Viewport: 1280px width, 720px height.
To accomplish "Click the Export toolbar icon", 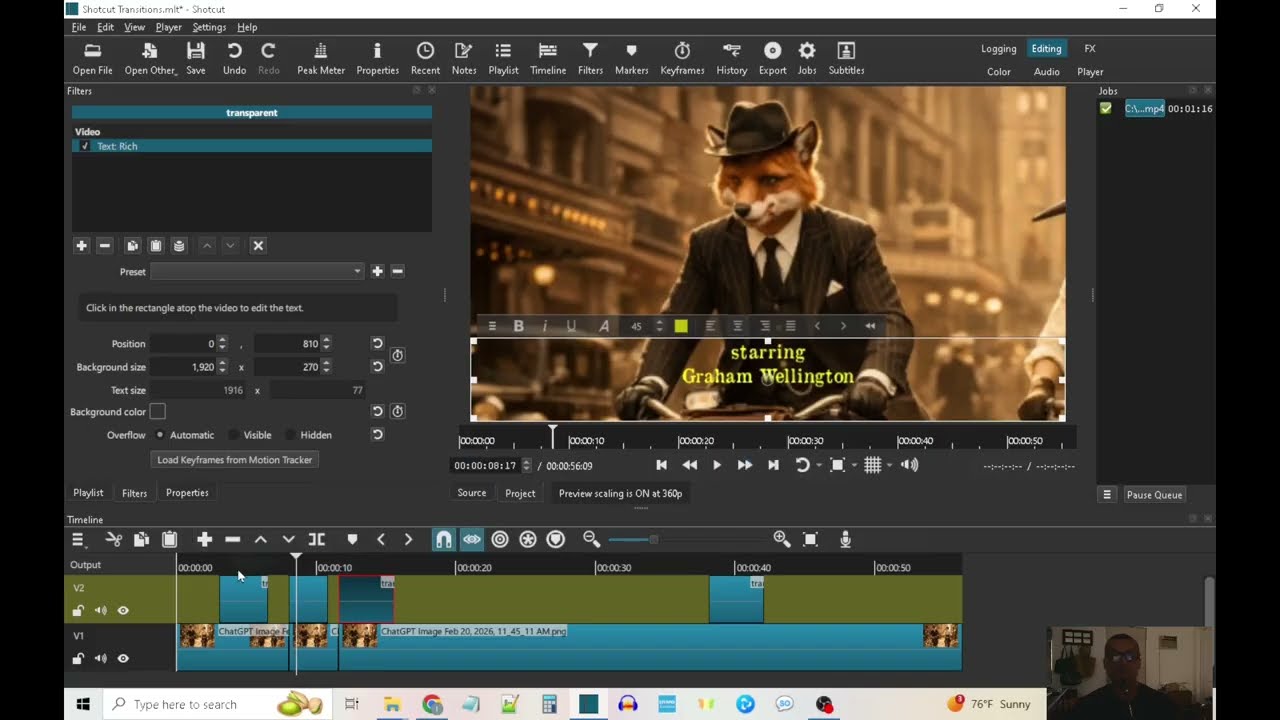I will (x=772, y=58).
